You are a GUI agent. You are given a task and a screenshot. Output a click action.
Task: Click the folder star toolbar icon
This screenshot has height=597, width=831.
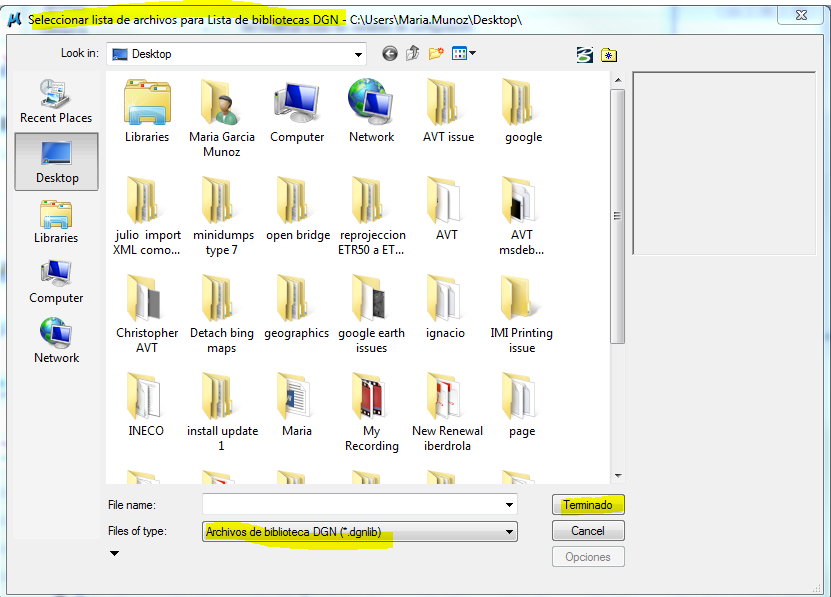tap(609, 54)
